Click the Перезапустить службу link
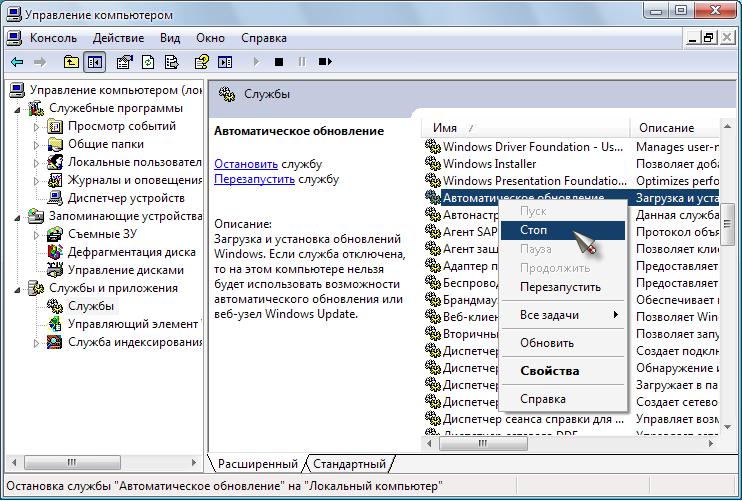Image resolution: width=742 pixels, height=501 pixels. pyautogui.click(x=255, y=179)
